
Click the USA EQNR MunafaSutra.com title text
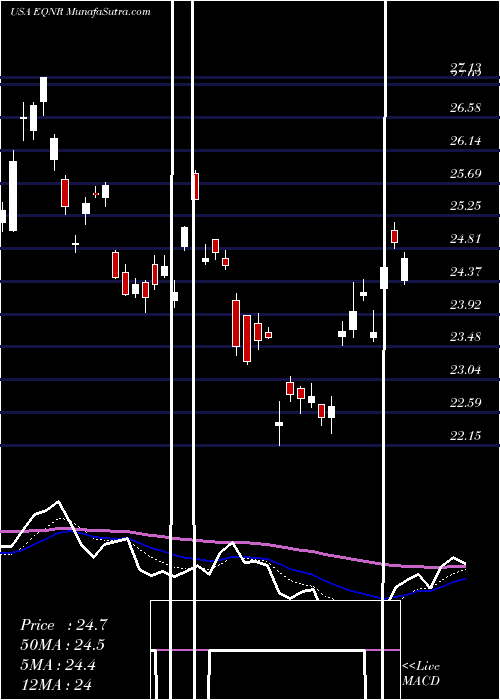click(x=80, y=12)
